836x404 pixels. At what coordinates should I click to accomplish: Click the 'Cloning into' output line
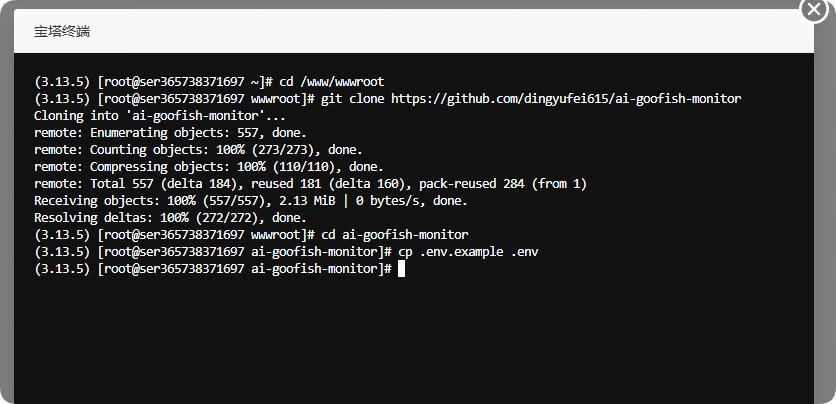tap(160, 116)
